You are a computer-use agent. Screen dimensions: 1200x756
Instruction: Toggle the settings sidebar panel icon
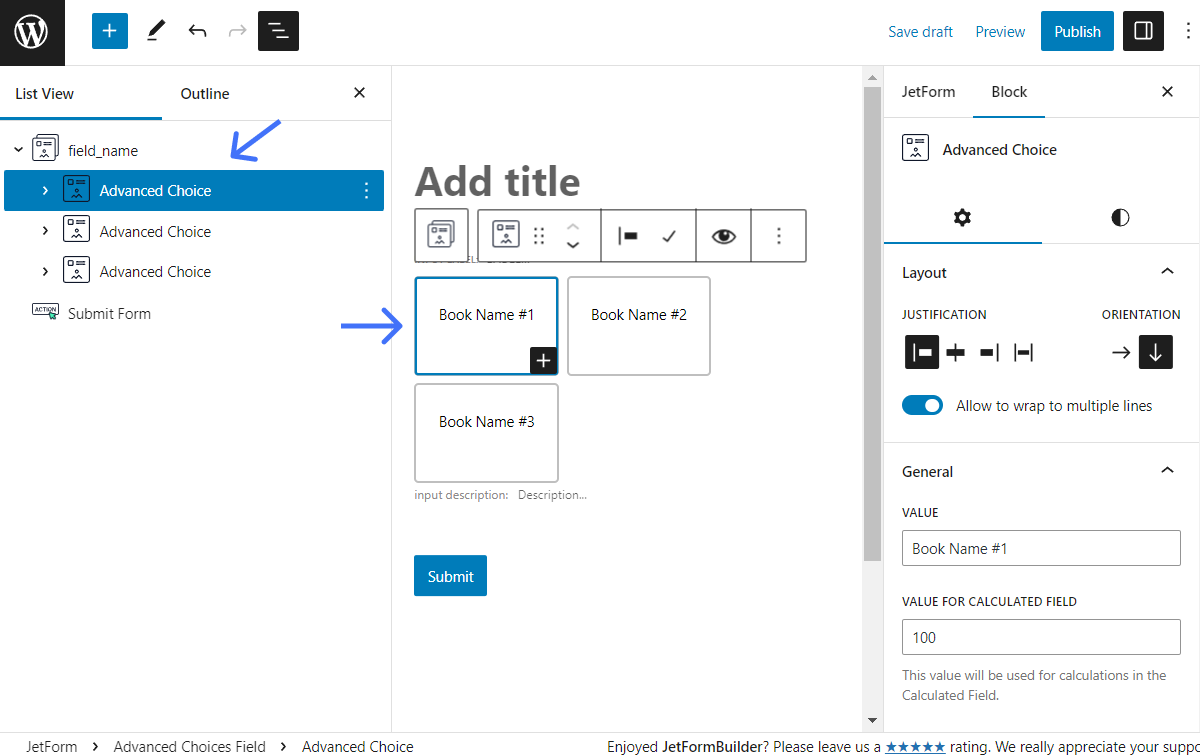[1143, 31]
